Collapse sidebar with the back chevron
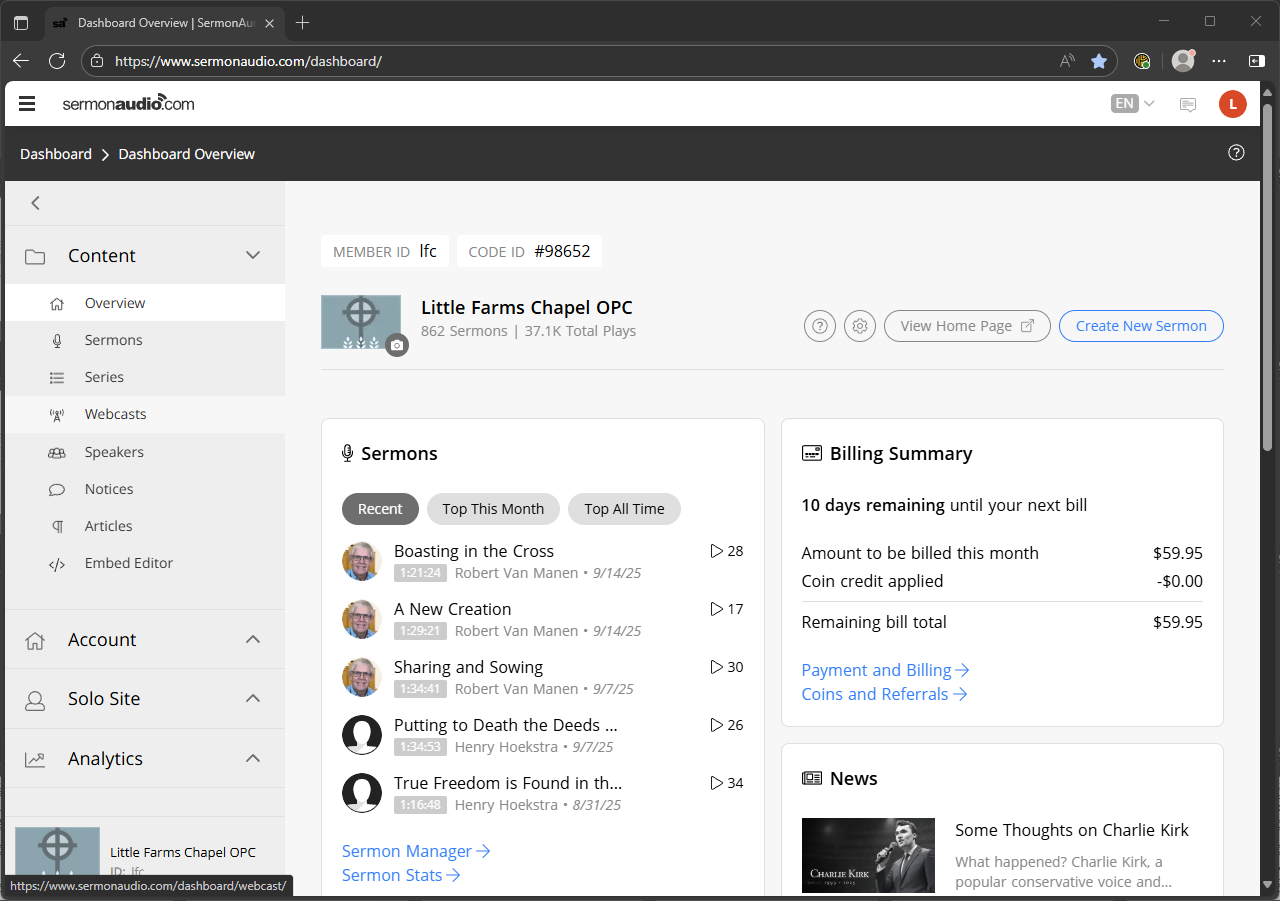This screenshot has height=901, width=1280. (36, 203)
